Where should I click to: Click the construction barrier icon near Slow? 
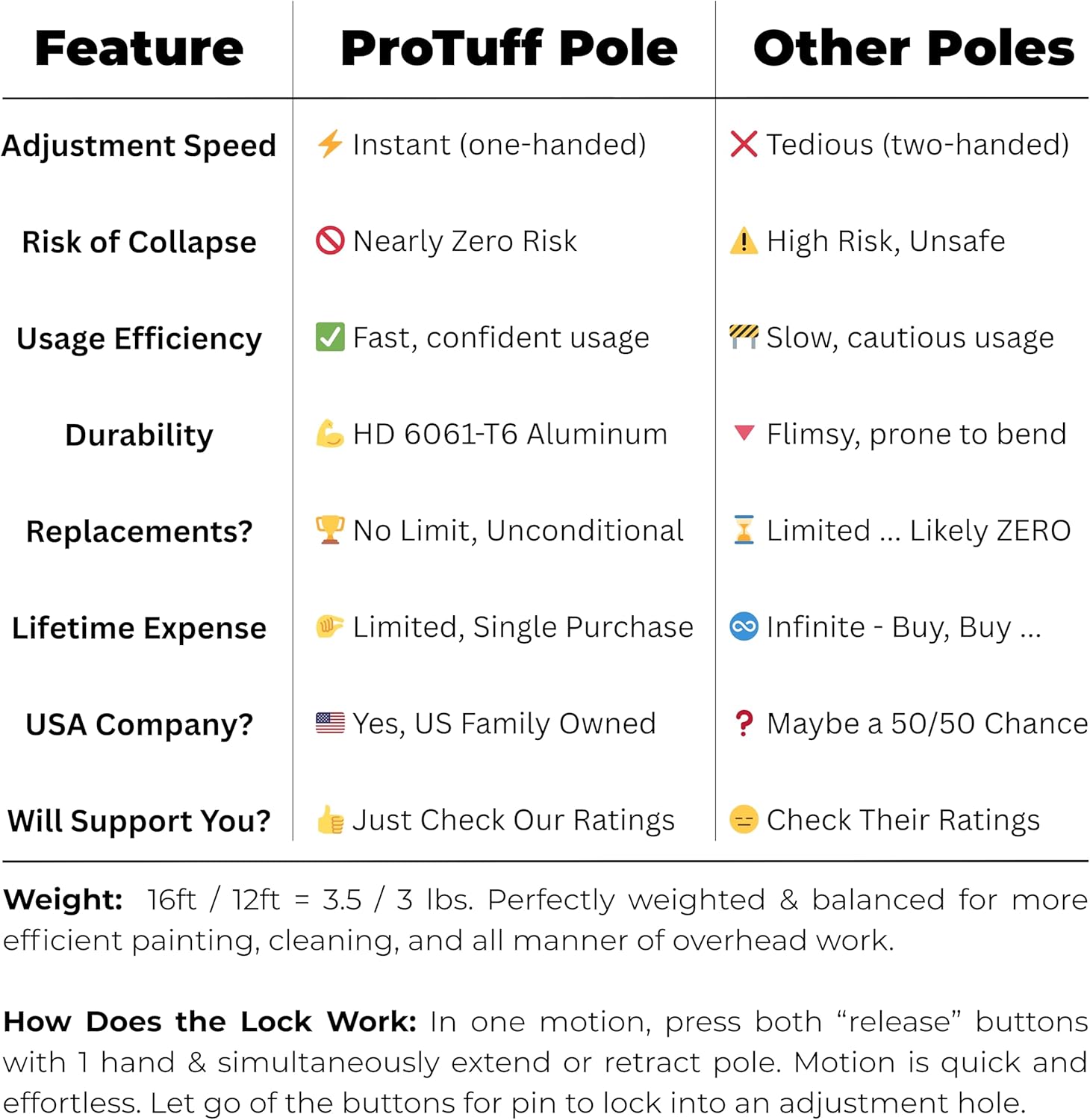(x=744, y=337)
